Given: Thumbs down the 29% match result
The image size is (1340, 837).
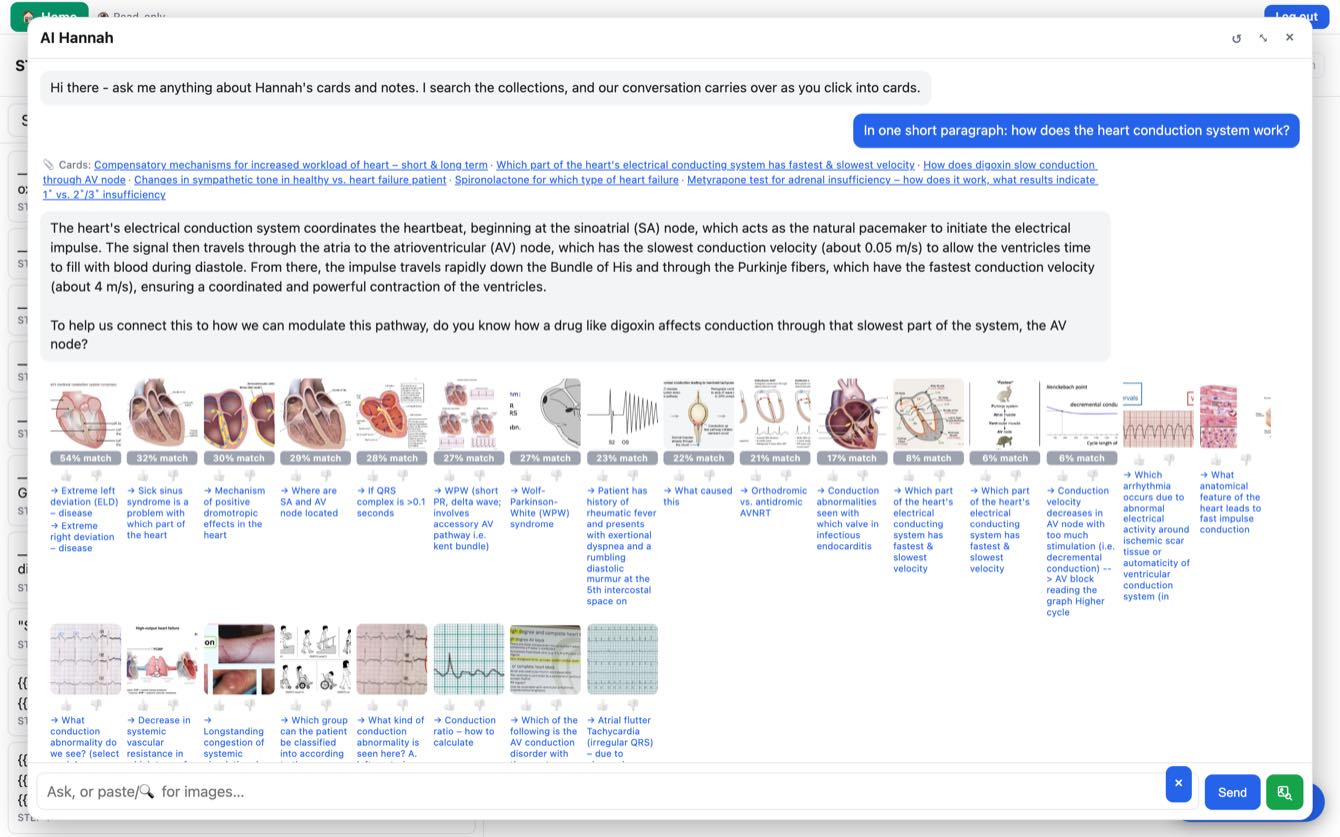Looking at the screenshot, I should click(326, 476).
